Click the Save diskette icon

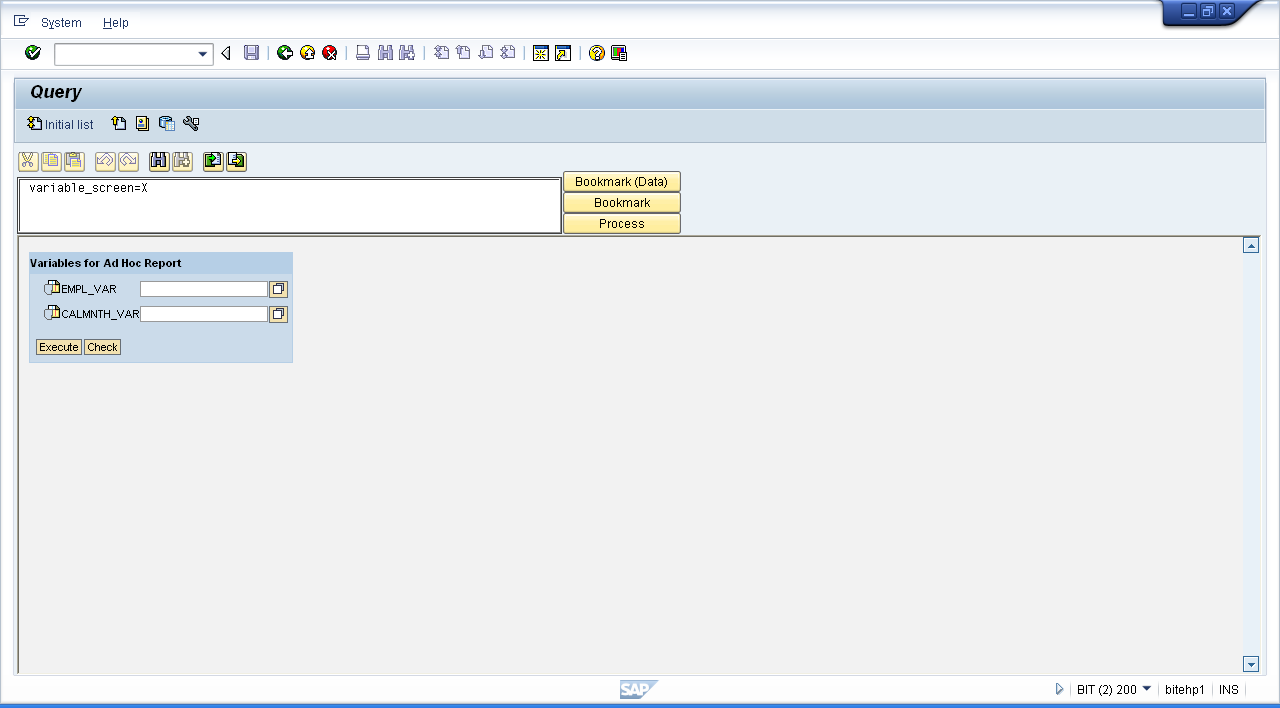click(x=252, y=53)
